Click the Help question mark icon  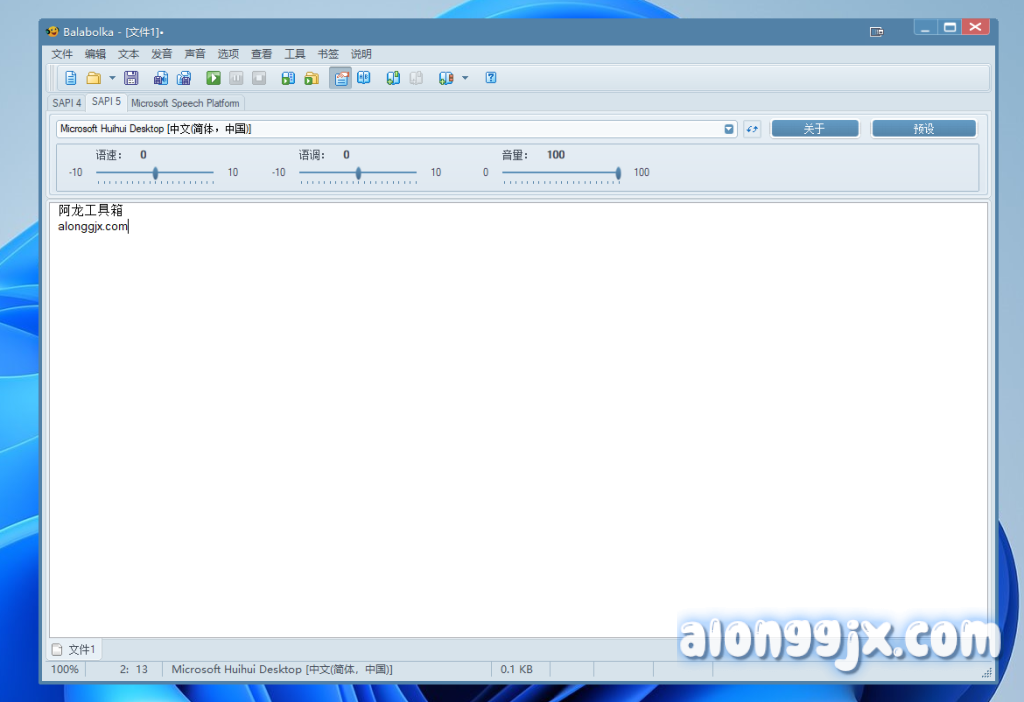[491, 78]
